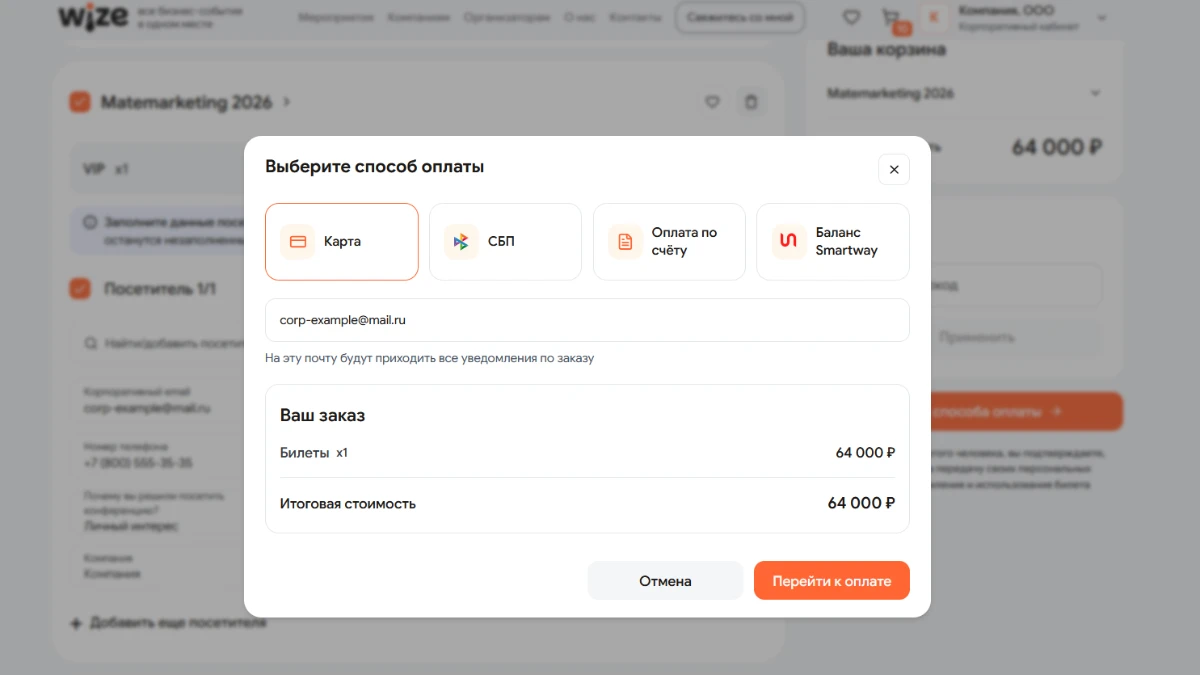Click the Ваша корзина heading
The width and height of the screenshot is (1200, 675).
(886, 49)
